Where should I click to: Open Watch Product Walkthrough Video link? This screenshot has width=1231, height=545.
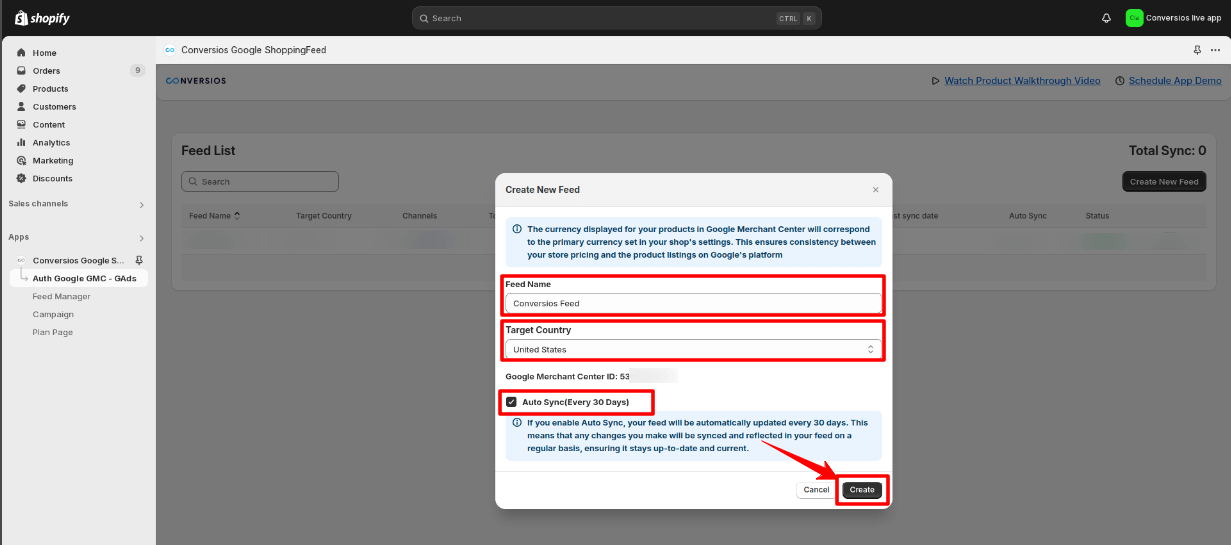1022,81
